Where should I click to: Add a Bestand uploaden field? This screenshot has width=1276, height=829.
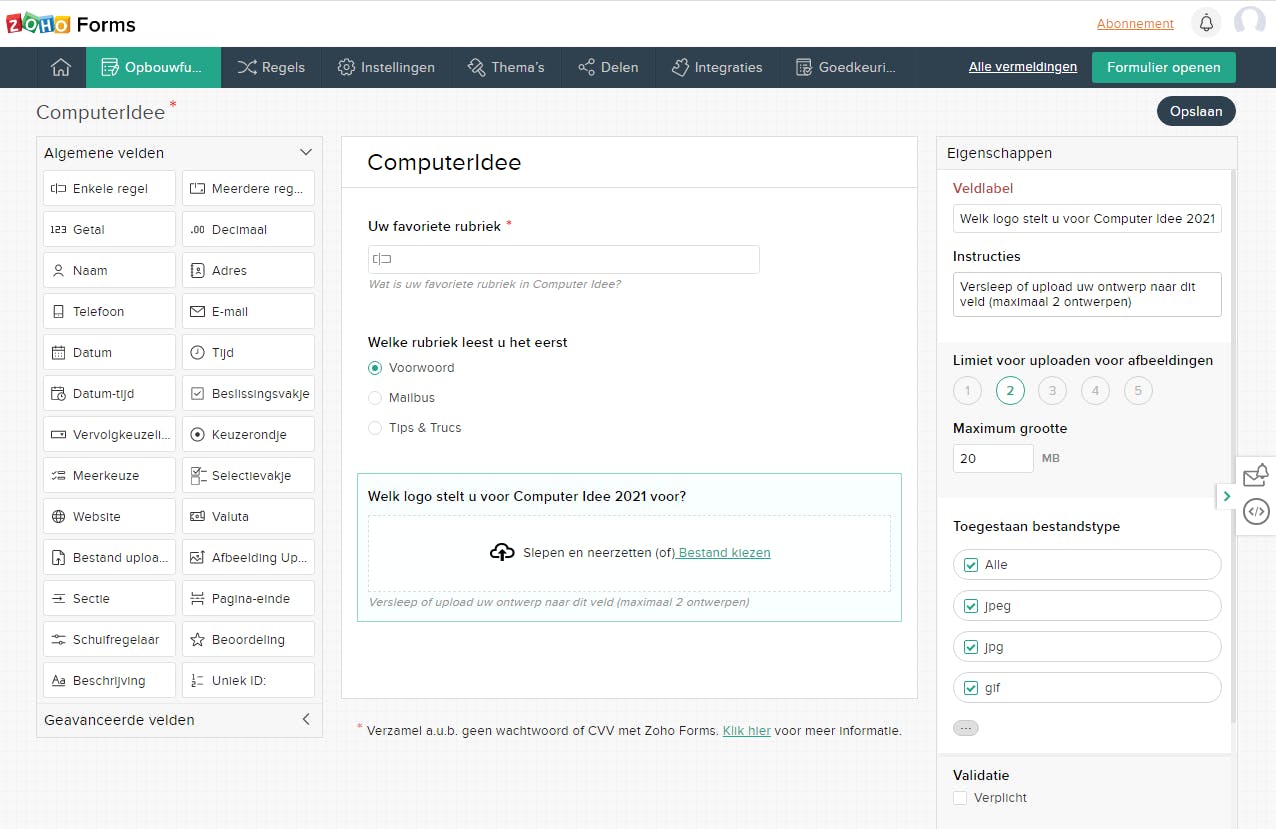point(110,557)
